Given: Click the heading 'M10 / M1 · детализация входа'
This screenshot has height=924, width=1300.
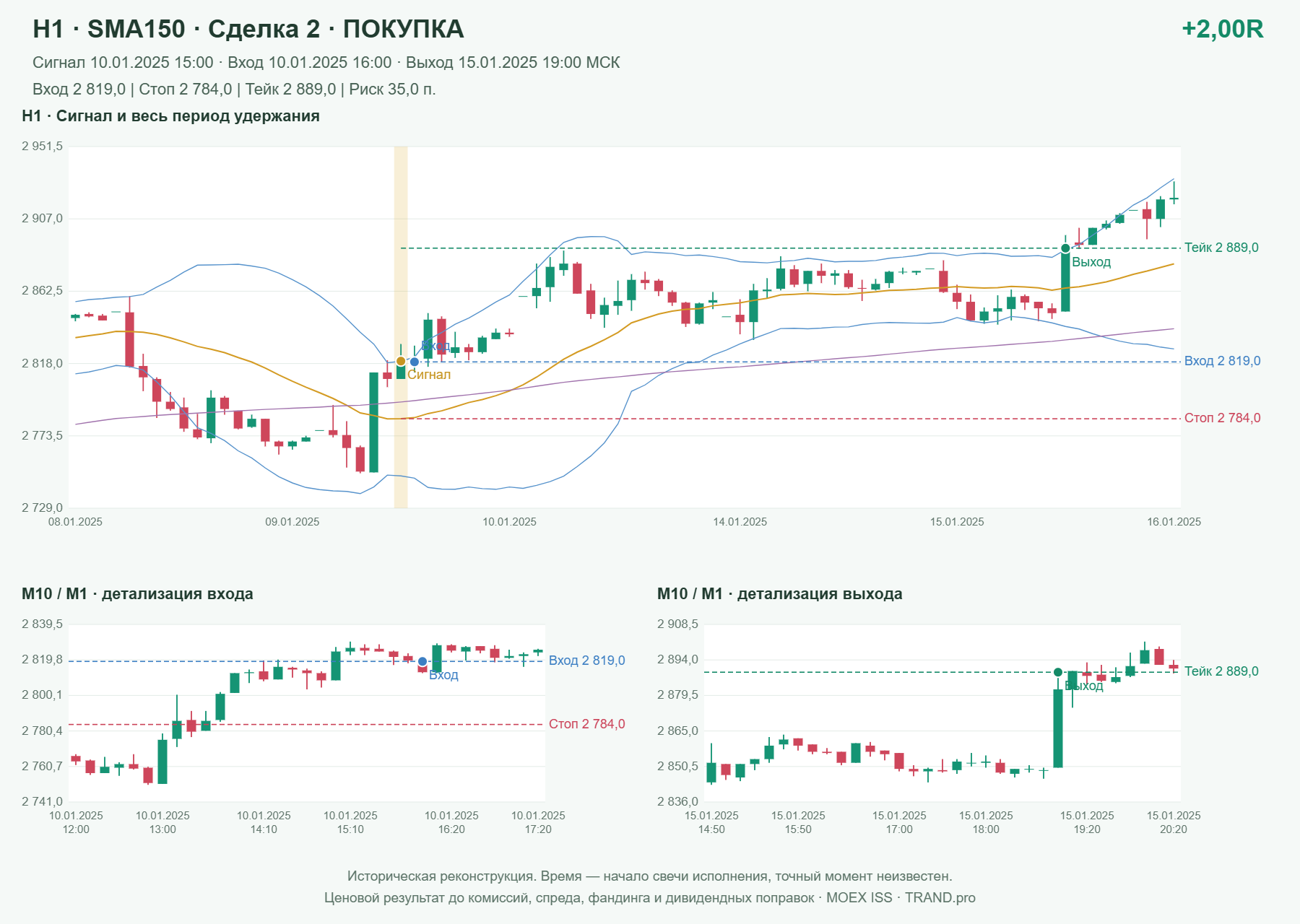Looking at the screenshot, I should coord(137,594).
